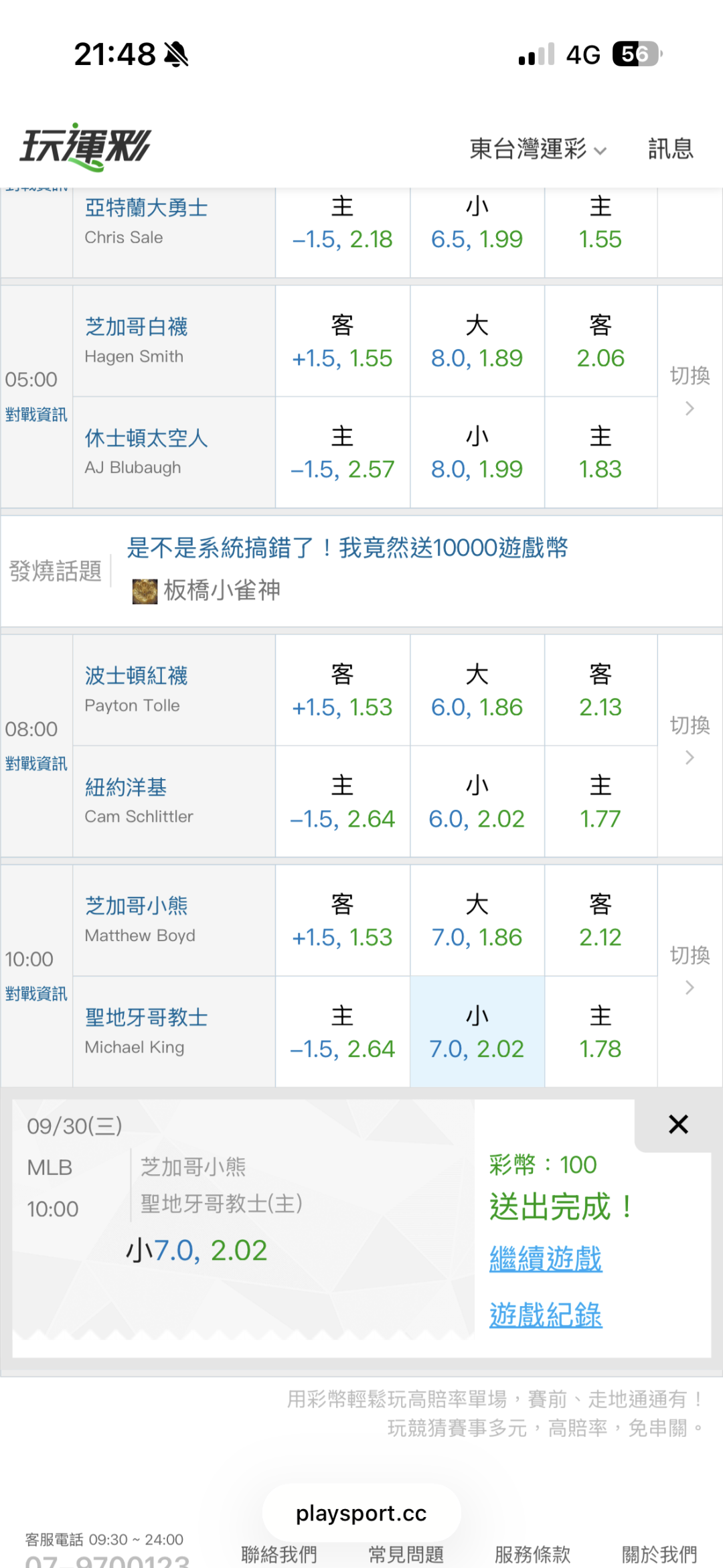
Task: Select 主 1.77 Yankees moneyline
Action: click(x=600, y=801)
